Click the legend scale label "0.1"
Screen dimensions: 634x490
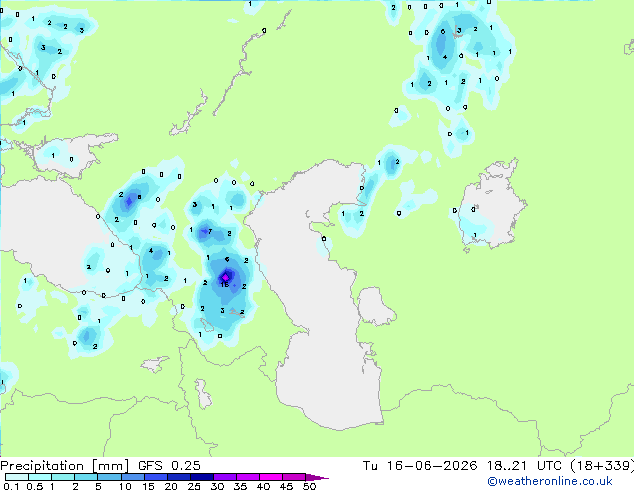pos(11,486)
